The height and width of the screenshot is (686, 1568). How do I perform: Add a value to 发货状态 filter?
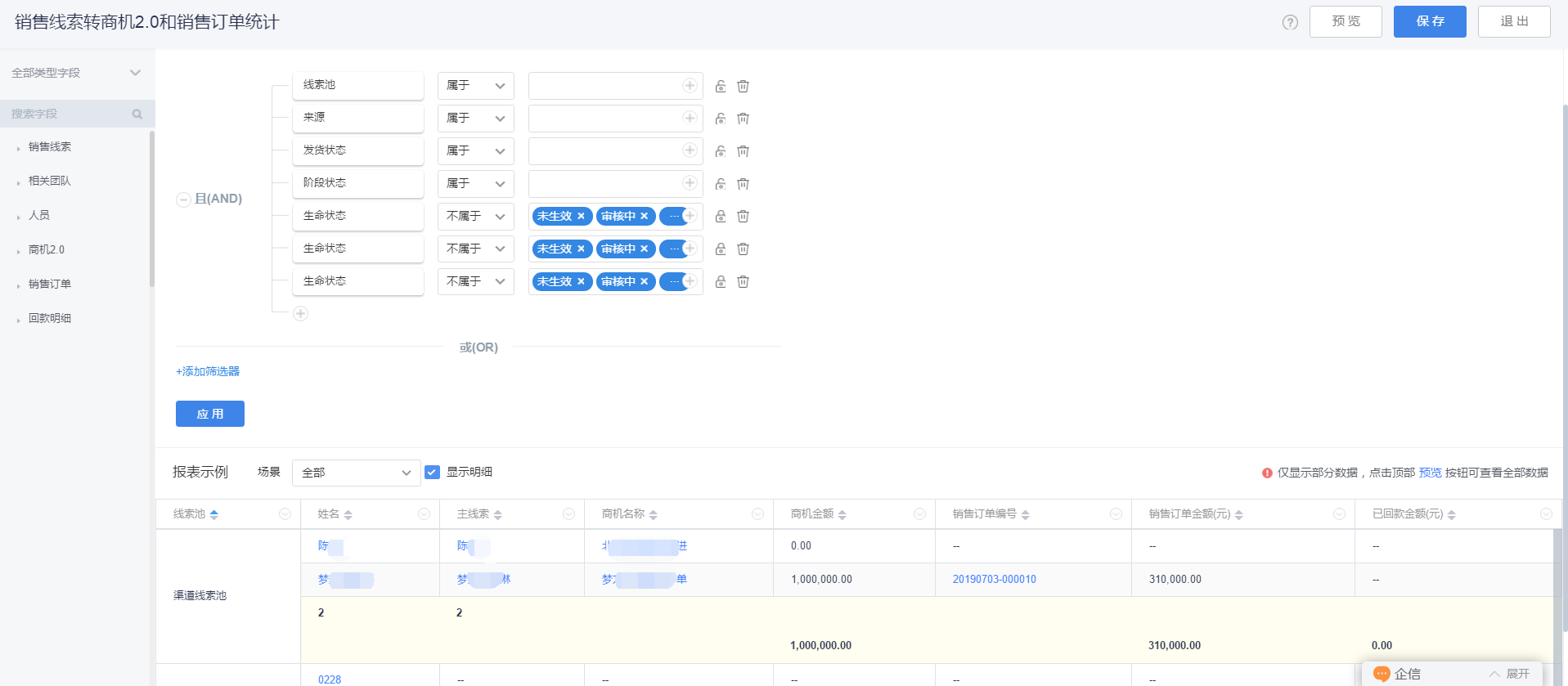[690, 150]
